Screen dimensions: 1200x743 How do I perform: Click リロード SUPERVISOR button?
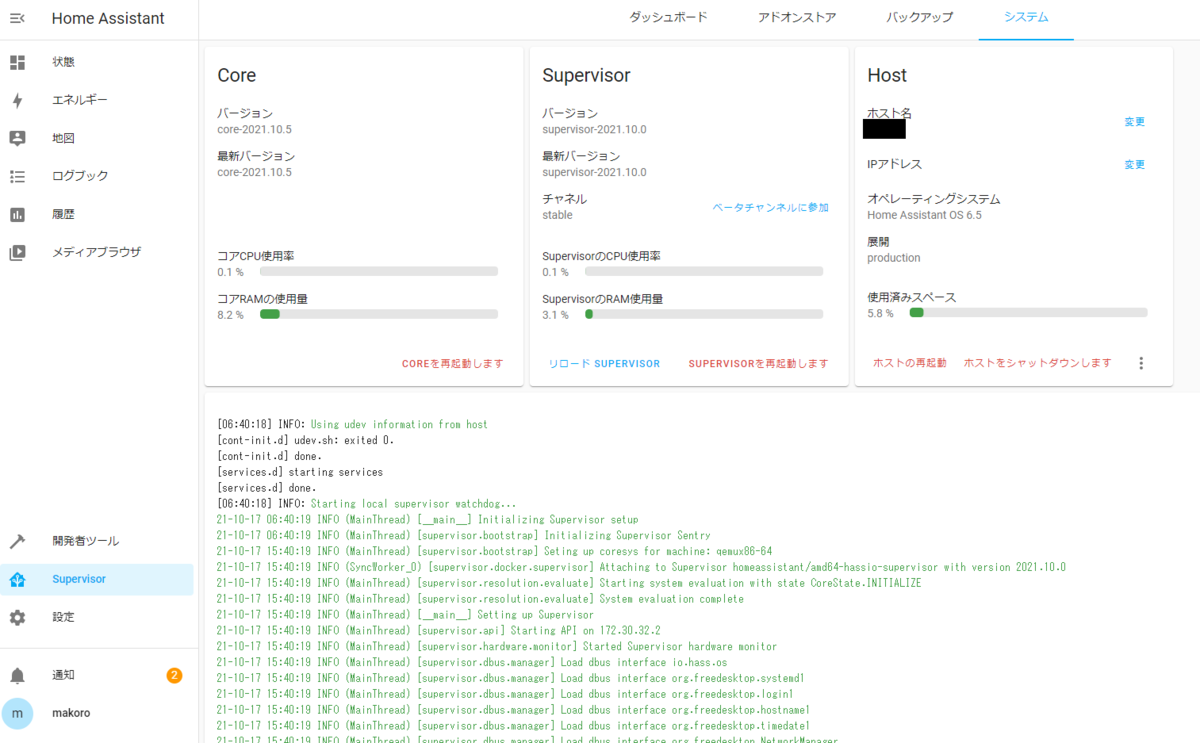coord(604,363)
